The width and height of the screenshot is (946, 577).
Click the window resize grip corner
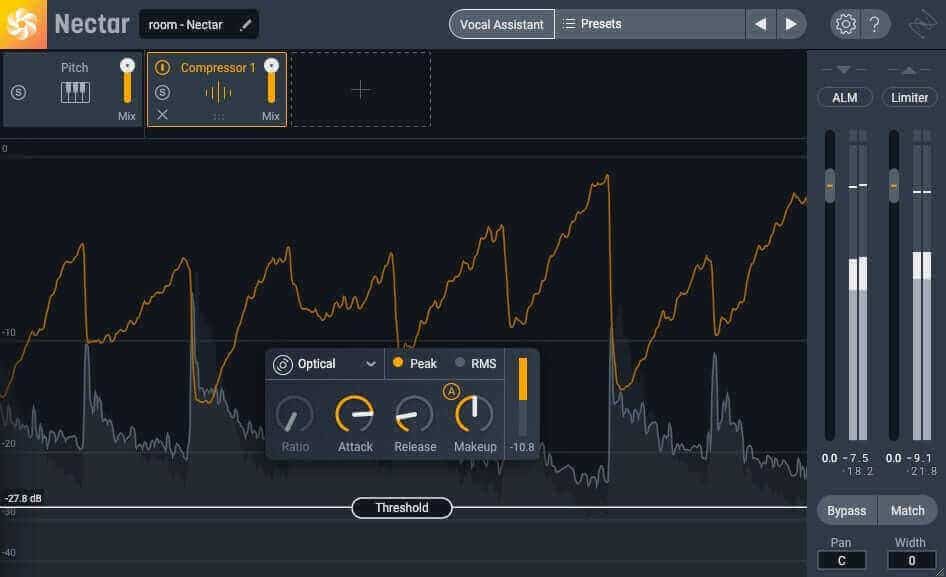pos(940,571)
